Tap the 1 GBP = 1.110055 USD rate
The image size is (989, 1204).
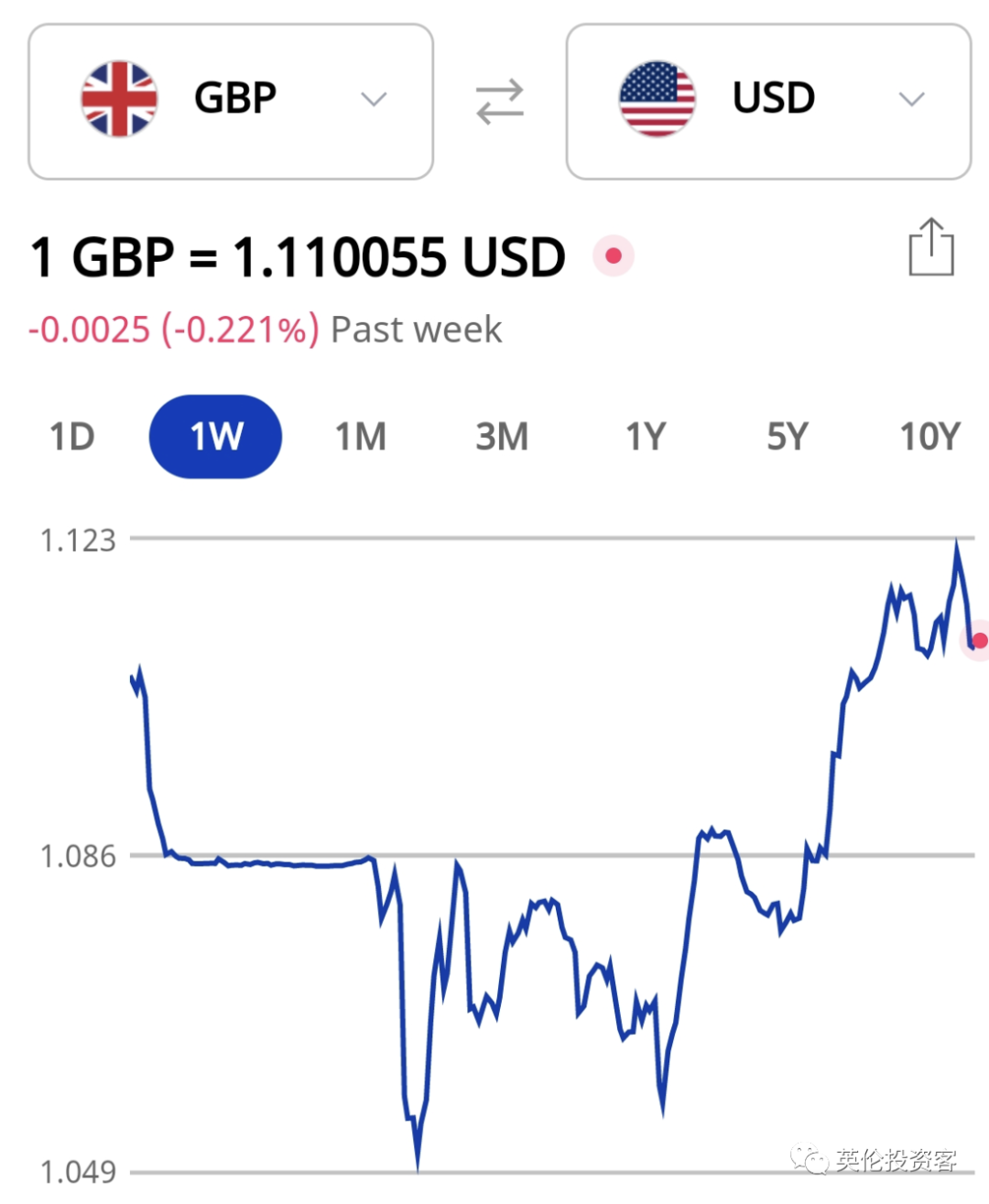(298, 256)
